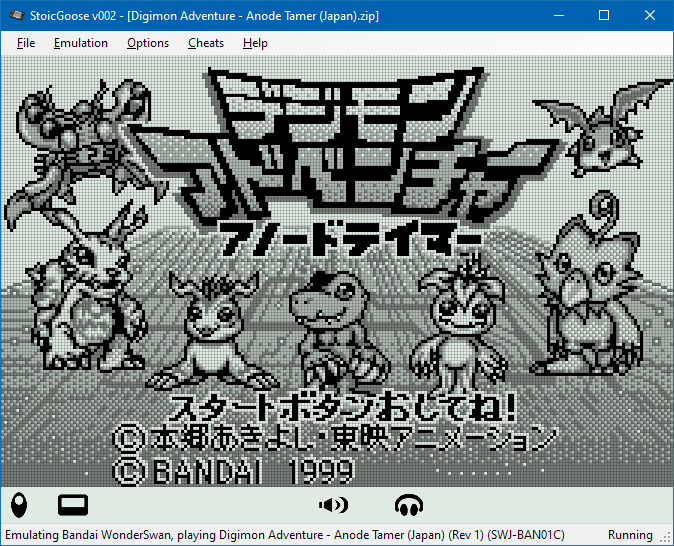The height and width of the screenshot is (546, 674).
Task: Click the window title text 'StoicGoose v002'
Action: [x=73, y=16]
